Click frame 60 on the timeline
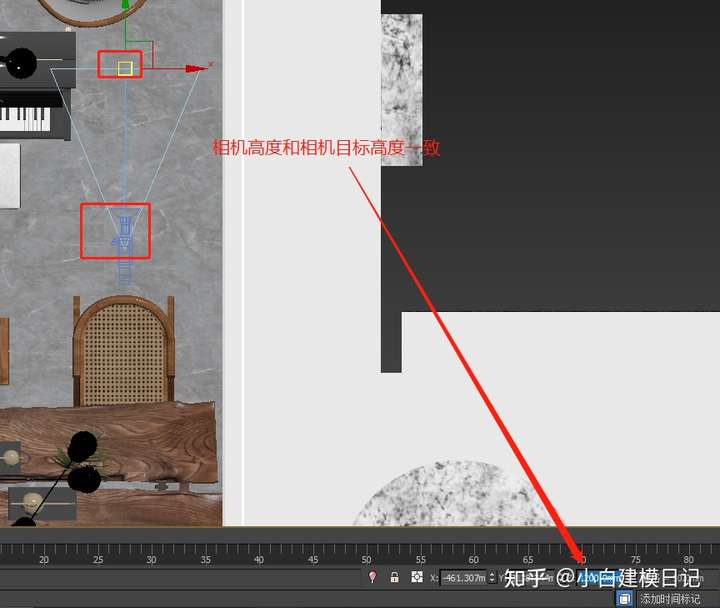This screenshot has height=608, width=720. click(x=473, y=559)
